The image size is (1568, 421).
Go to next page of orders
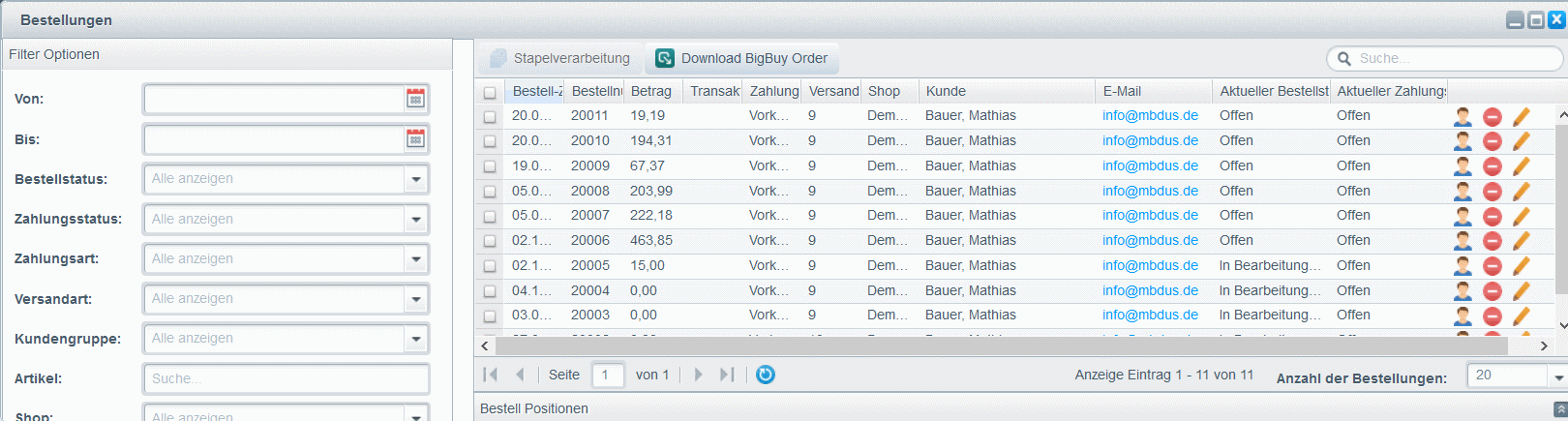pos(698,375)
